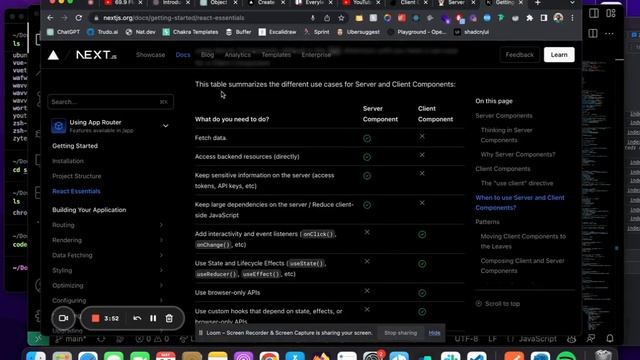640x360 pixels.
Task: Expand the Optimizing sidebar section
Action: 161,285
